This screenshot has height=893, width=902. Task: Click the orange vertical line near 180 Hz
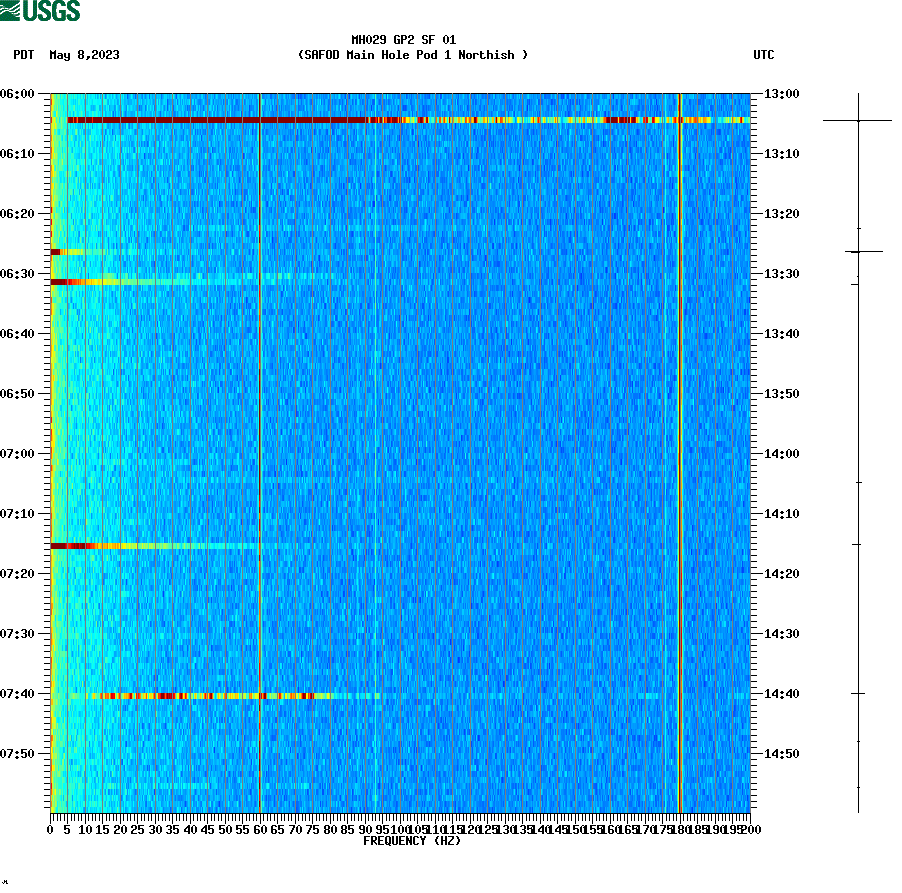[x=679, y=450]
